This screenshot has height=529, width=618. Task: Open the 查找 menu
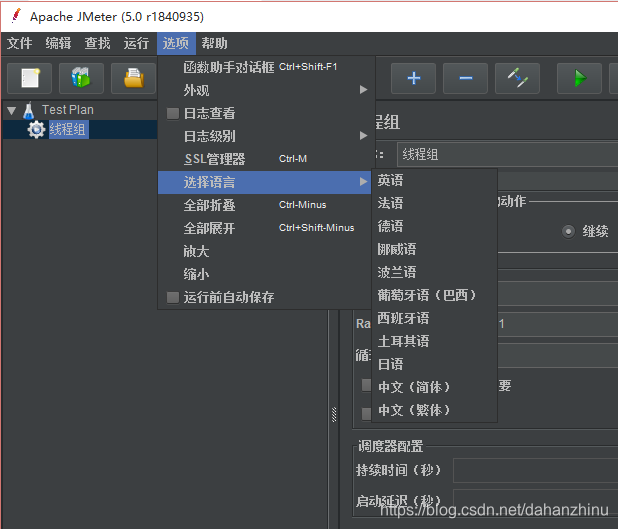click(x=97, y=43)
